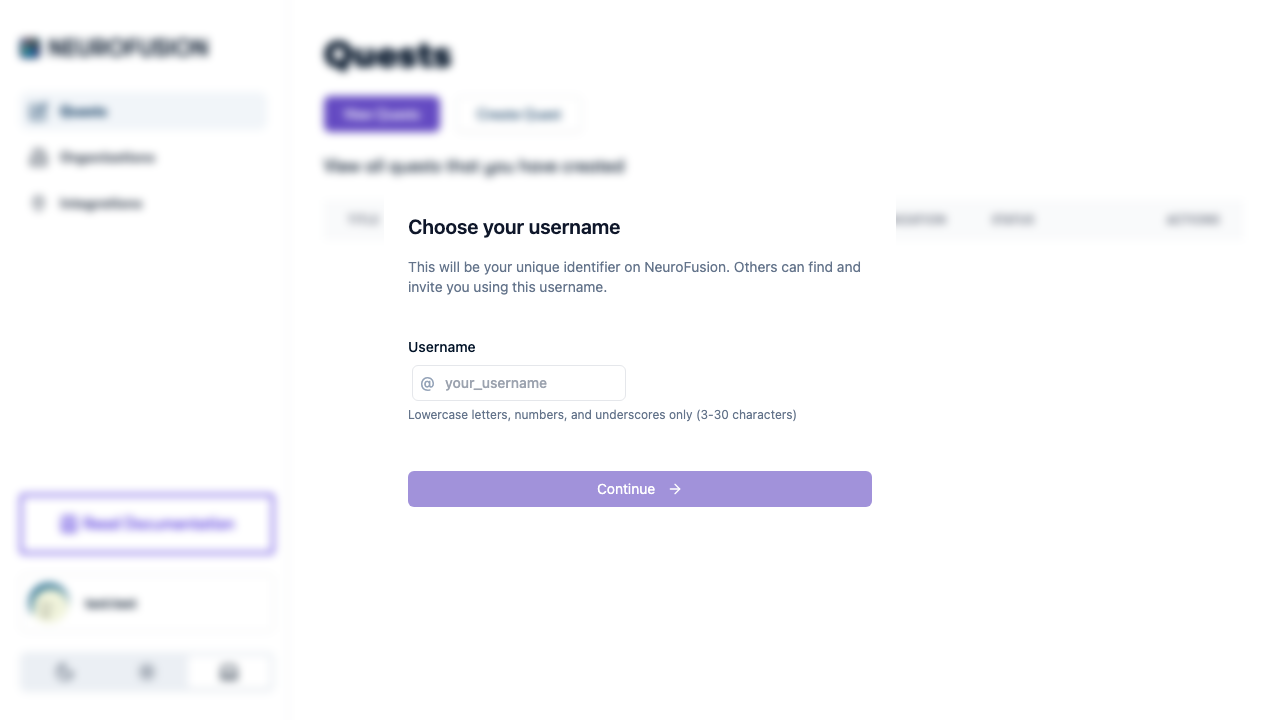Switch to the Create Quest tab
Image resolution: width=1280 pixels, height=720 pixels.
[x=519, y=114]
